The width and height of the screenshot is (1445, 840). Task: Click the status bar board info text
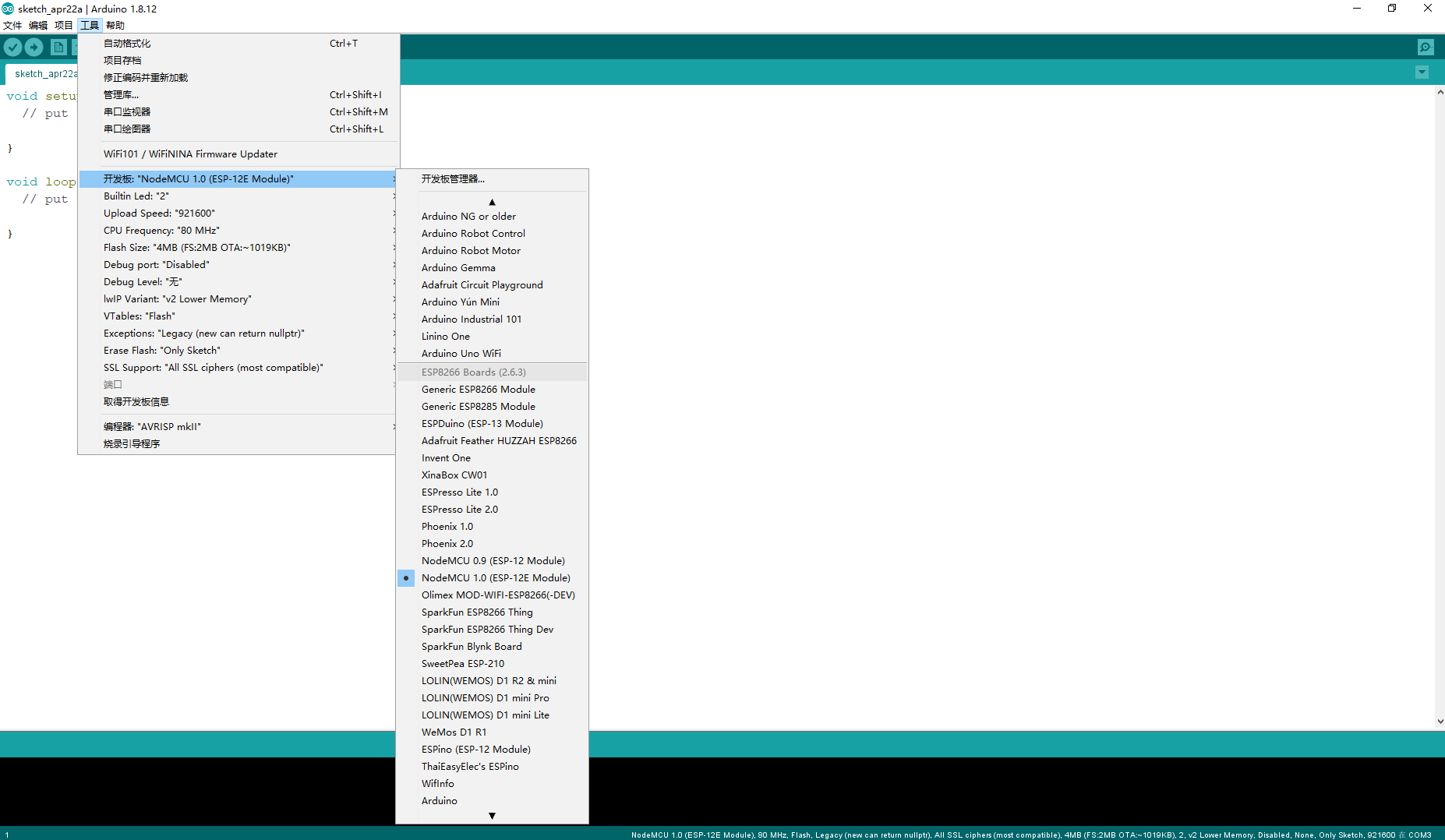coord(1030,835)
